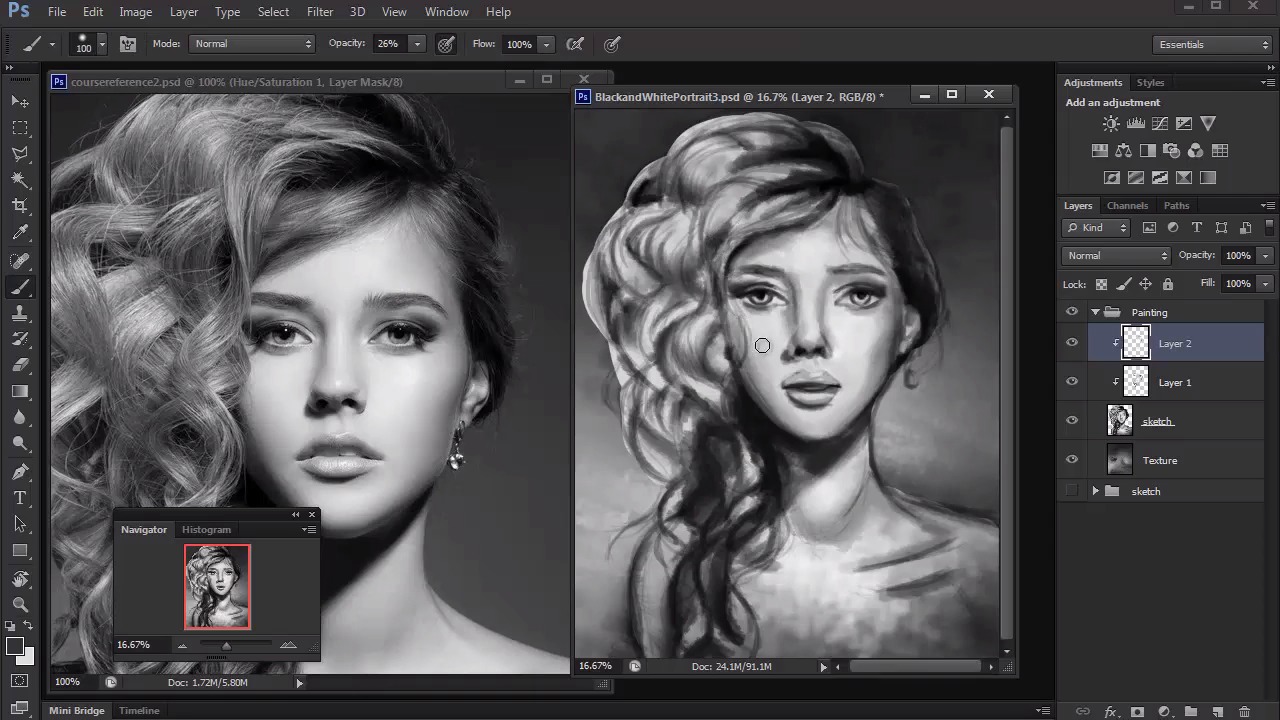Select the Hand tool
Image resolution: width=1280 pixels, height=720 pixels.
point(20,578)
